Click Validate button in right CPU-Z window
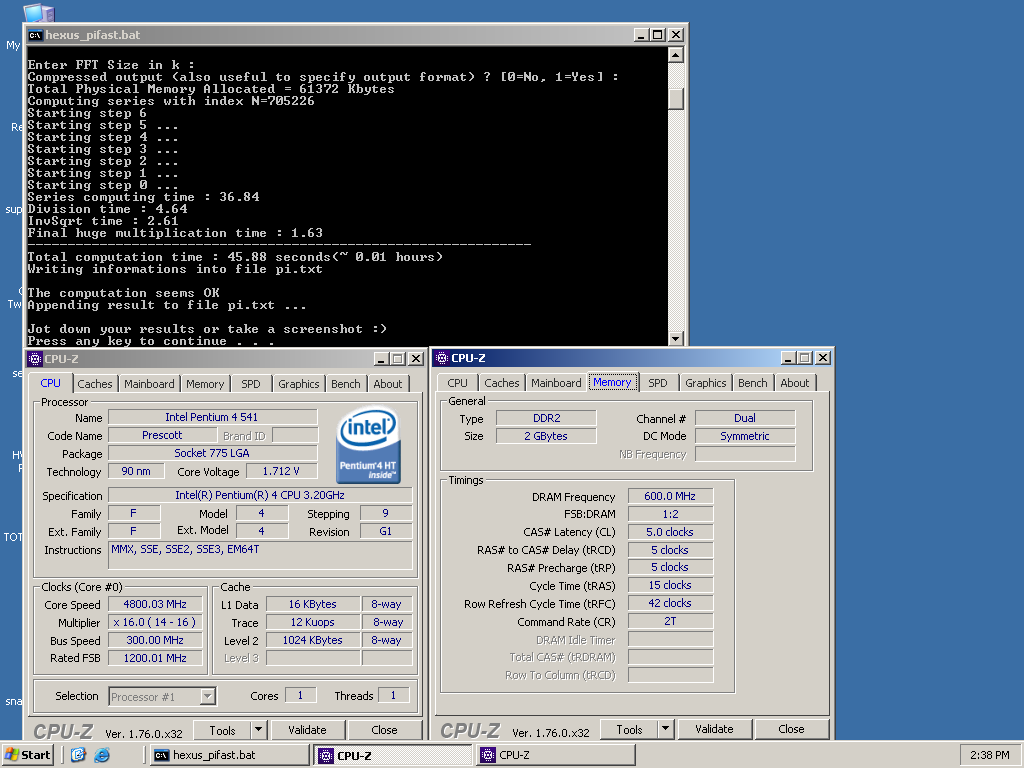The image size is (1024, 768). pos(714,729)
